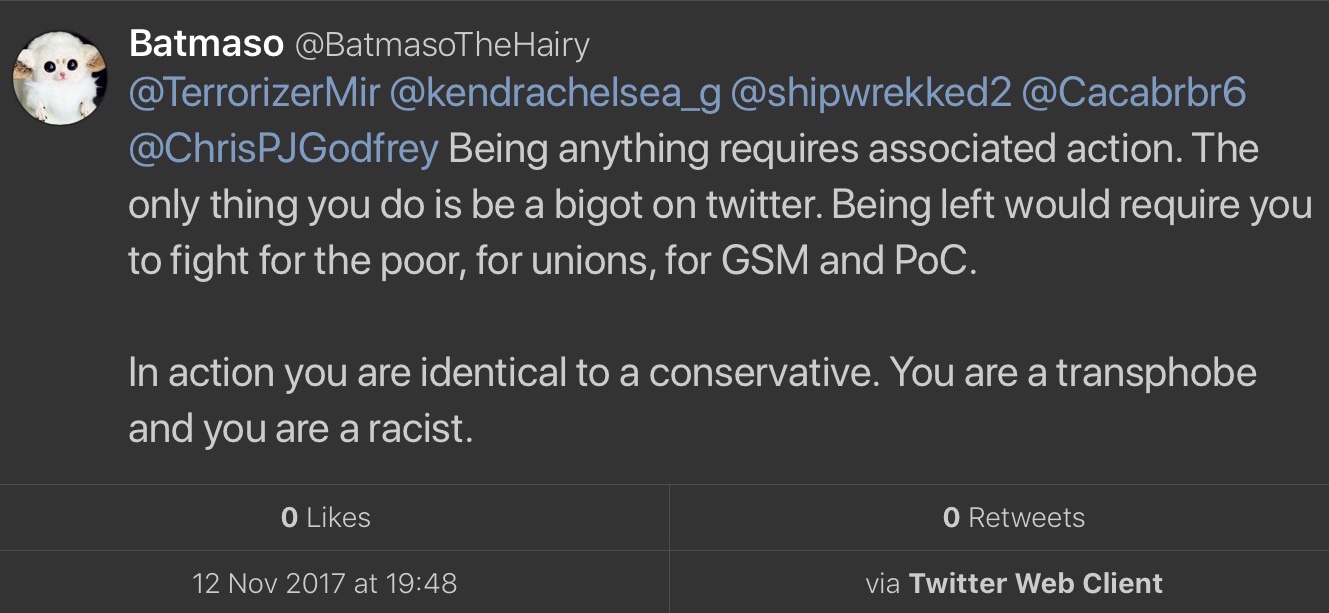The height and width of the screenshot is (613, 1329).
Task: Click Batmaso's profile avatar picture
Action: click(x=60, y=78)
